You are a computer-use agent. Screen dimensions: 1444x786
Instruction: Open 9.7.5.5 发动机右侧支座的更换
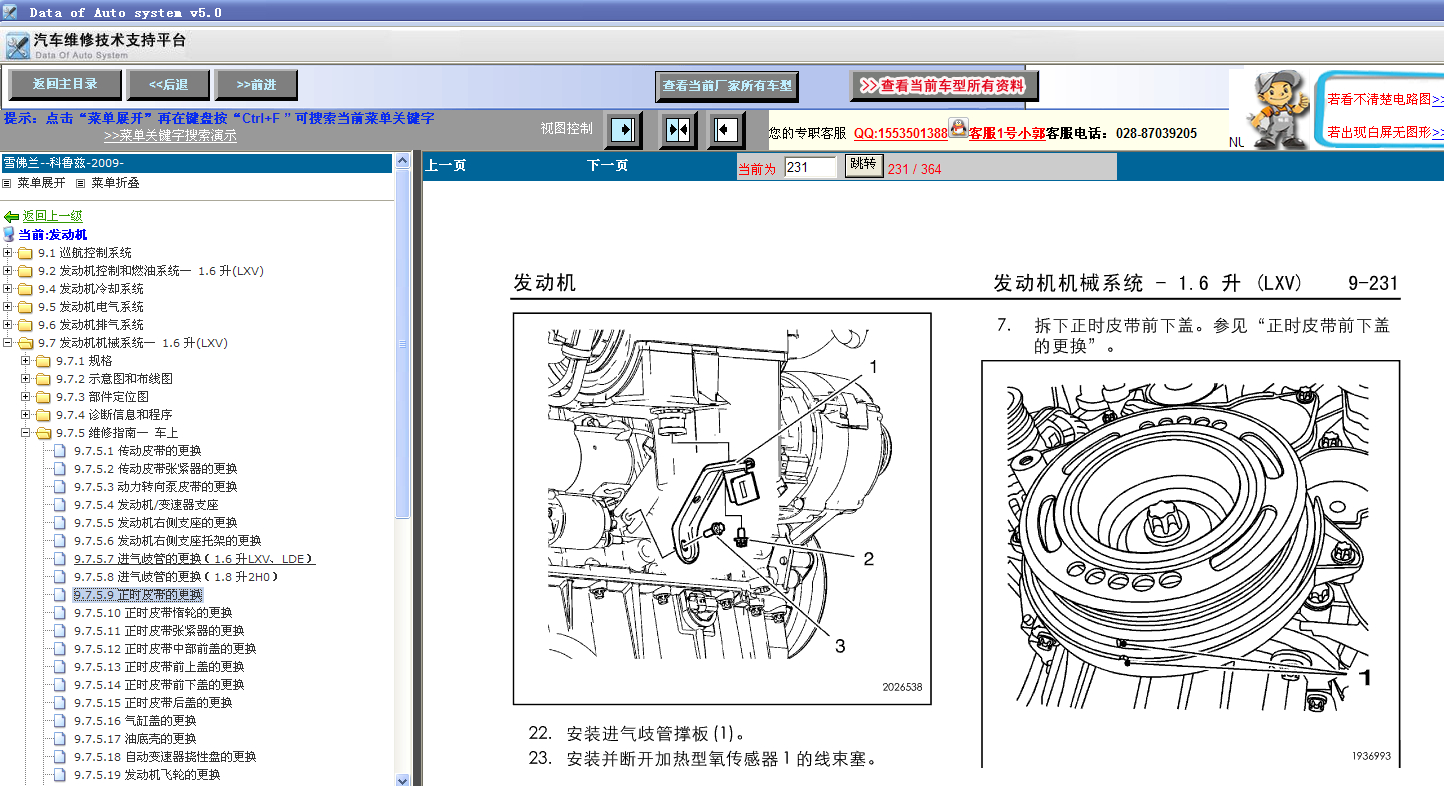coord(155,523)
